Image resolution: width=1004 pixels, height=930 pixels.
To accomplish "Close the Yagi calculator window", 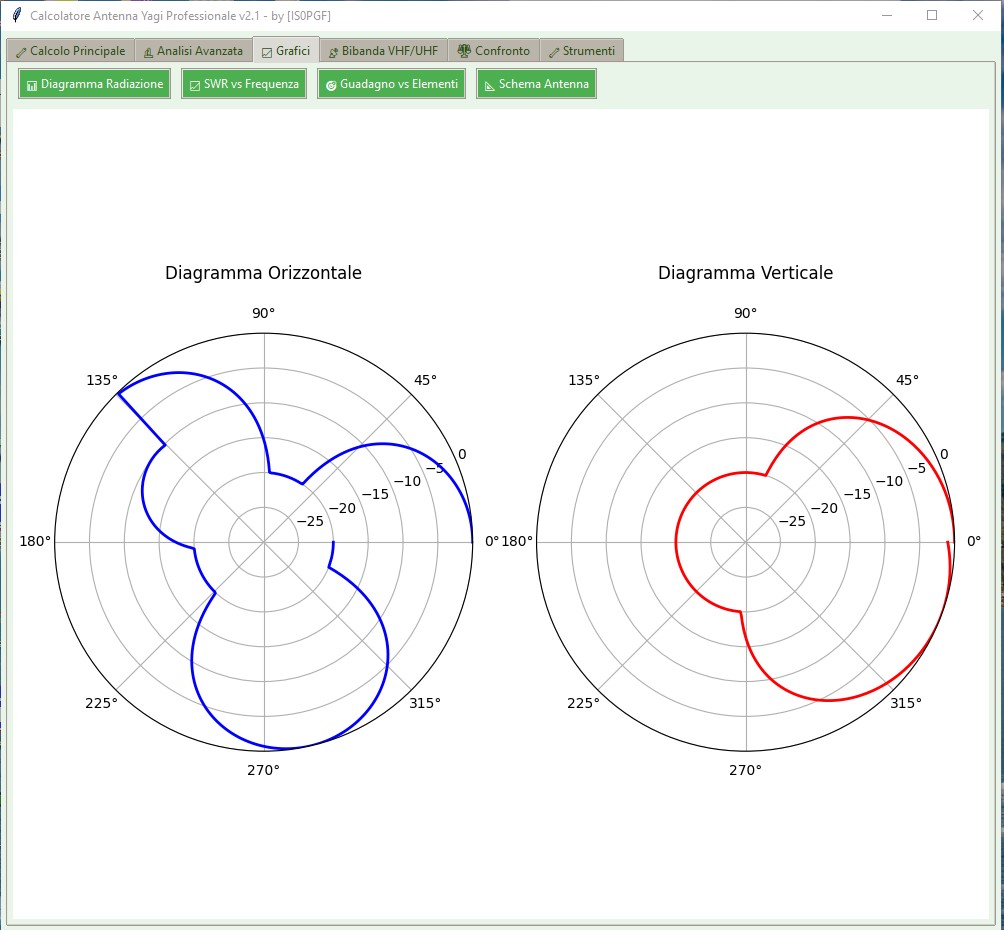I will pos(978,15).
